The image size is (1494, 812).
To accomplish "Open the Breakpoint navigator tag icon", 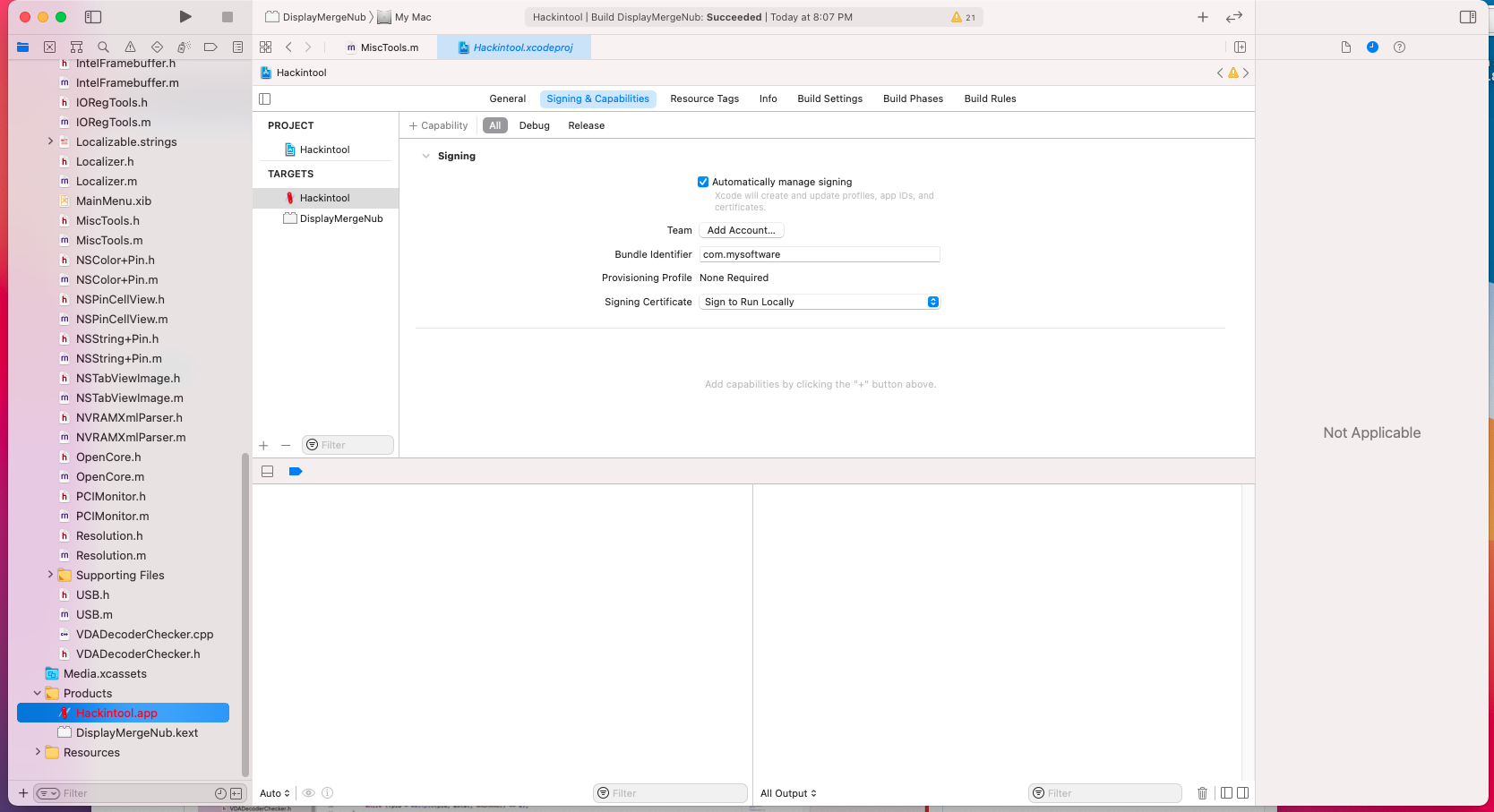I will tap(210, 47).
